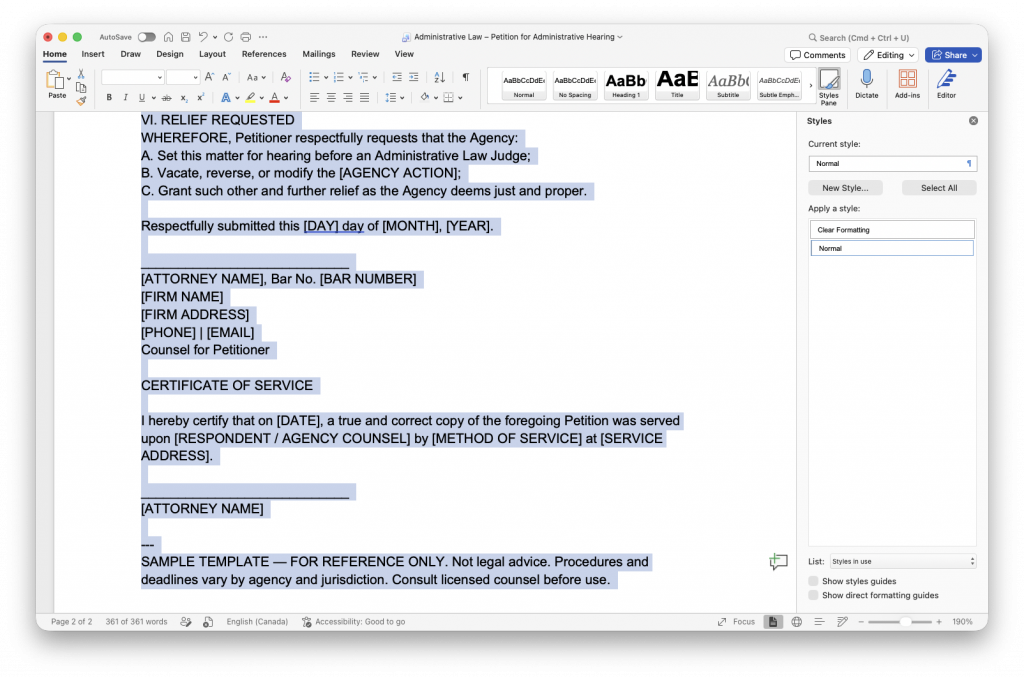
Task: Open the line spacing options
Action: tap(394, 98)
